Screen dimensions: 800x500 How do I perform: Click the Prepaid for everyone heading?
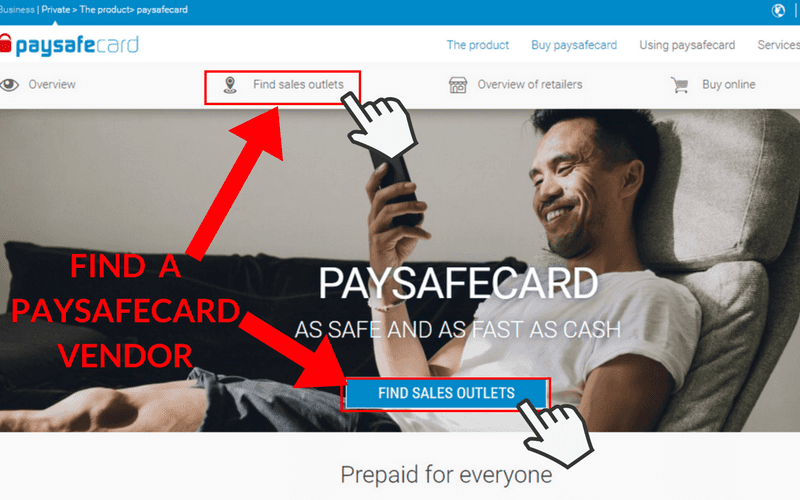click(x=446, y=475)
